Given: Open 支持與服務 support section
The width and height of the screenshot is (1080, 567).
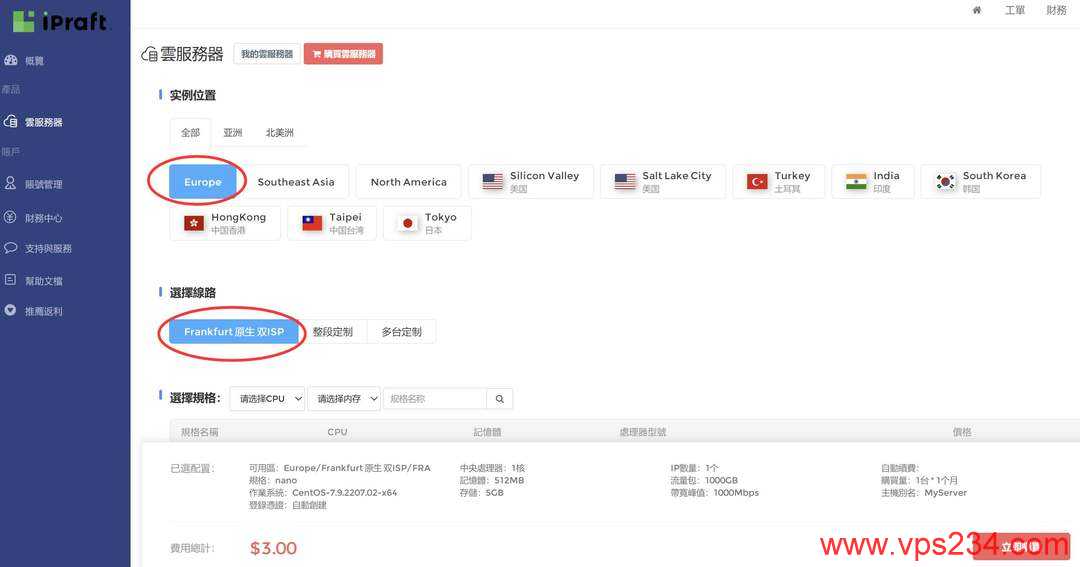Looking at the screenshot, I should pos(48,248).
